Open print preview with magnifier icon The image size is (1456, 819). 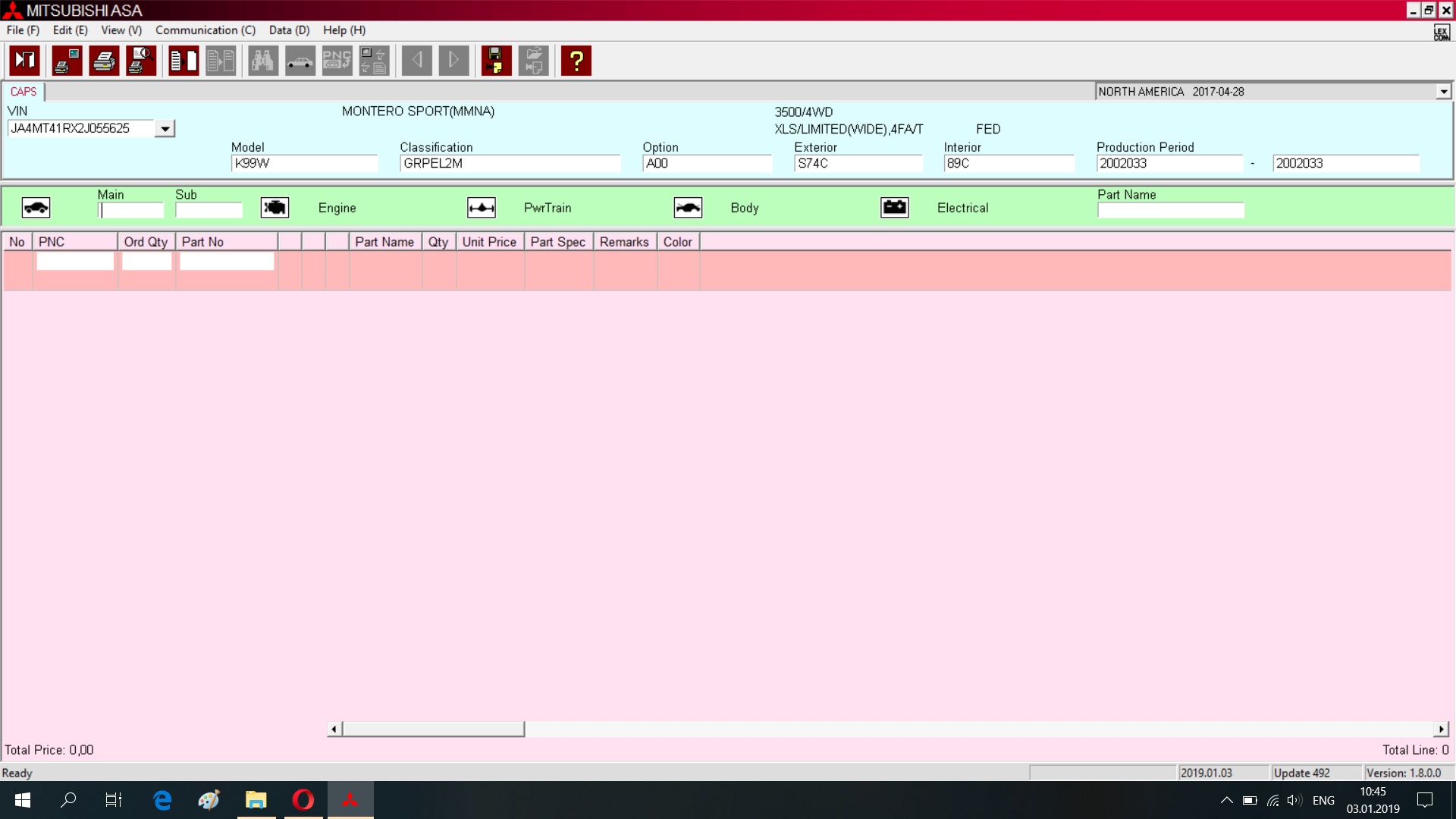click(x=141, y=61)
